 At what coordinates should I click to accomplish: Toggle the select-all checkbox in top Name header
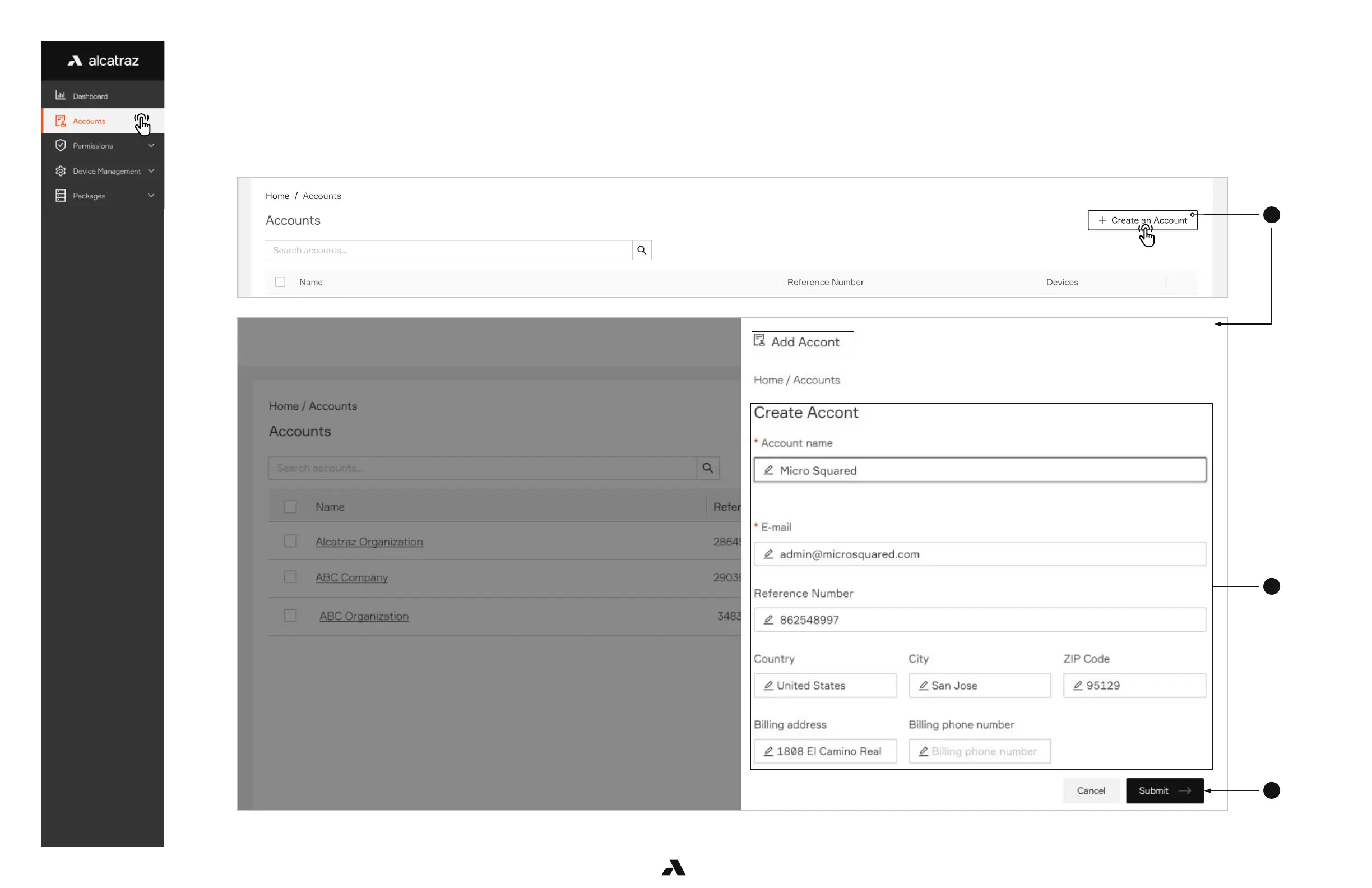[x=280, y=282]
